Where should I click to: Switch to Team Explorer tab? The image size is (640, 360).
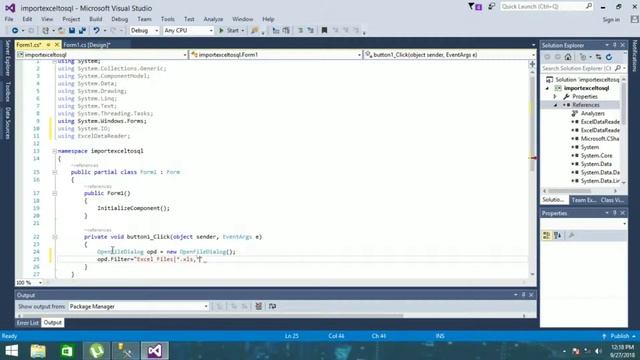(x=584, y=200)
